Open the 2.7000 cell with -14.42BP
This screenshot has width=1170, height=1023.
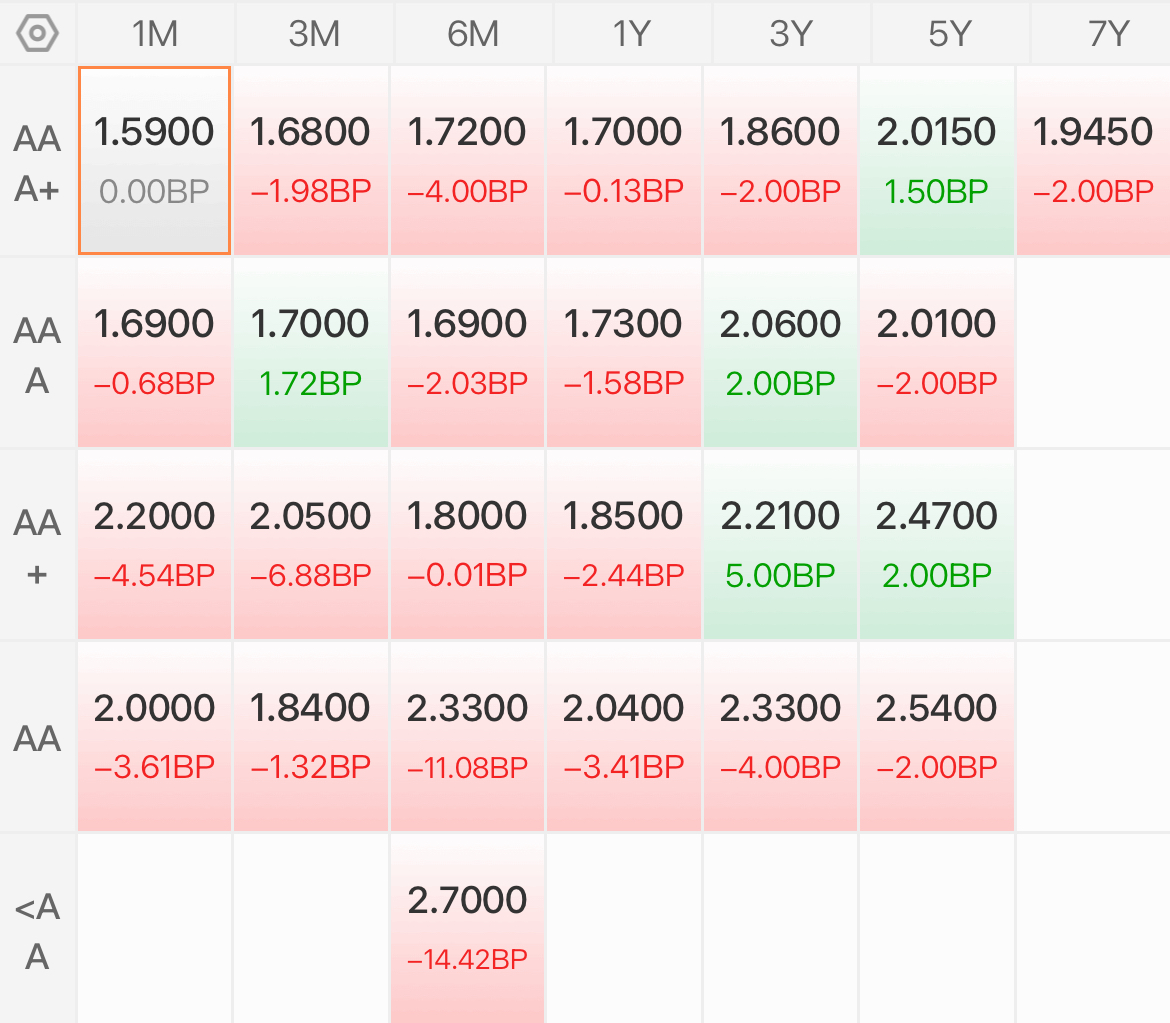pos(467,929)
